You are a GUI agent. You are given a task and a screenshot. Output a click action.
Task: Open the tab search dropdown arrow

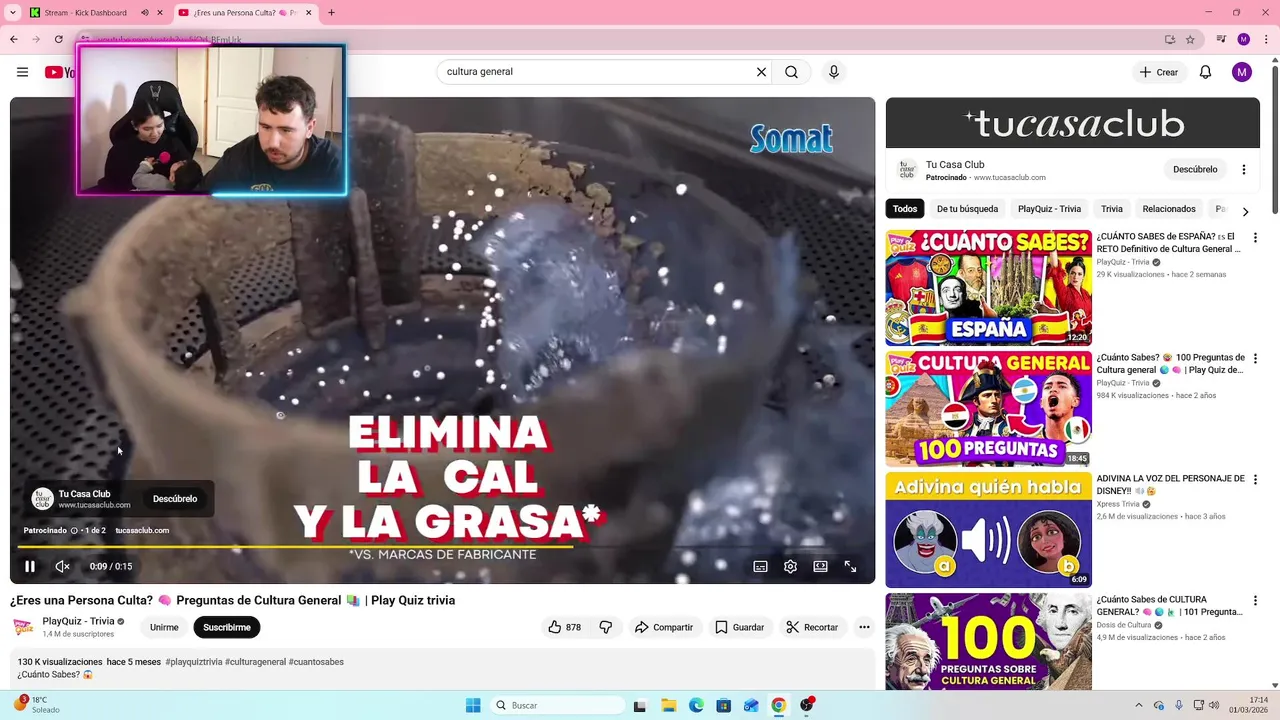click(13, 13)
